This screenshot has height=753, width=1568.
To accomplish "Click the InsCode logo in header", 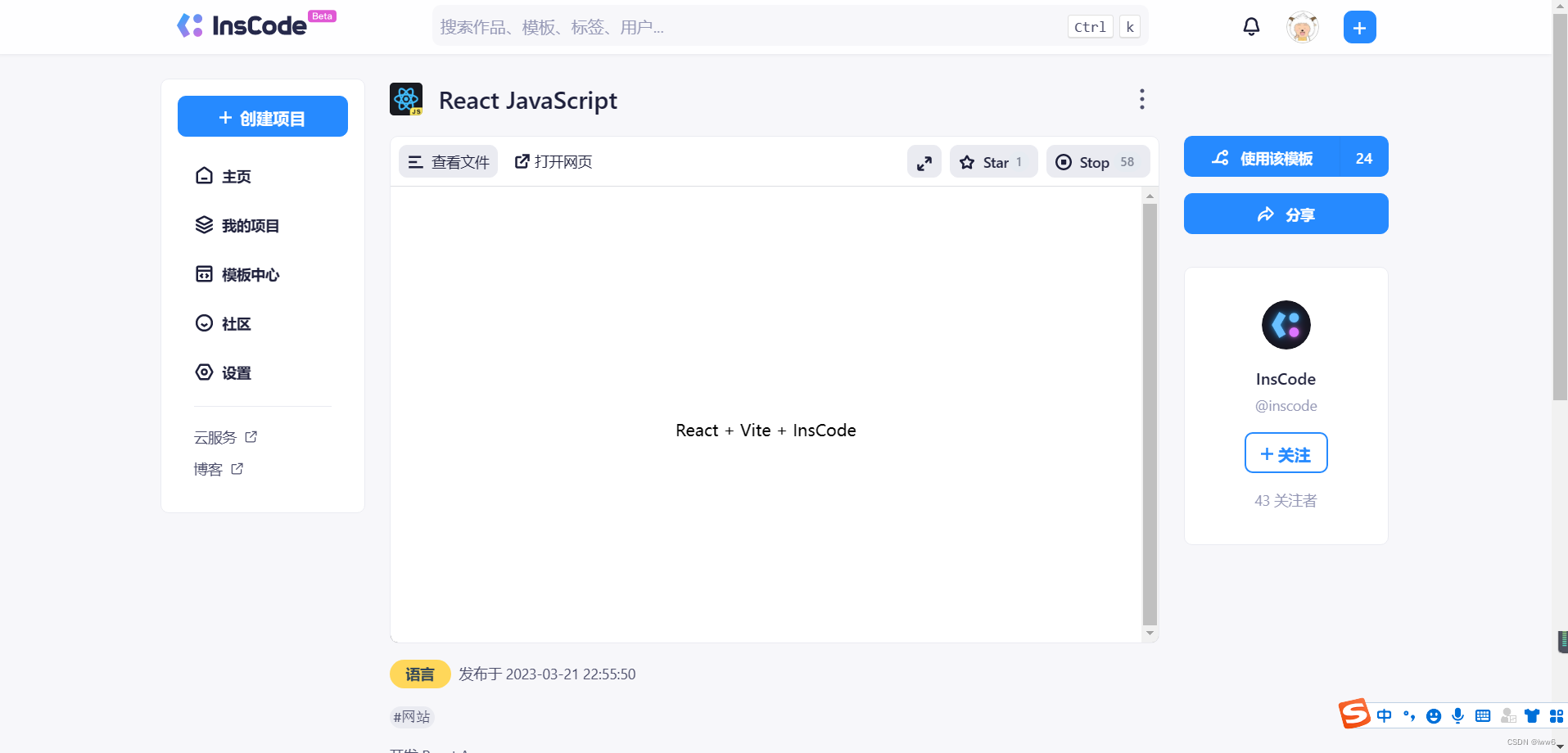I will (242, 25).
